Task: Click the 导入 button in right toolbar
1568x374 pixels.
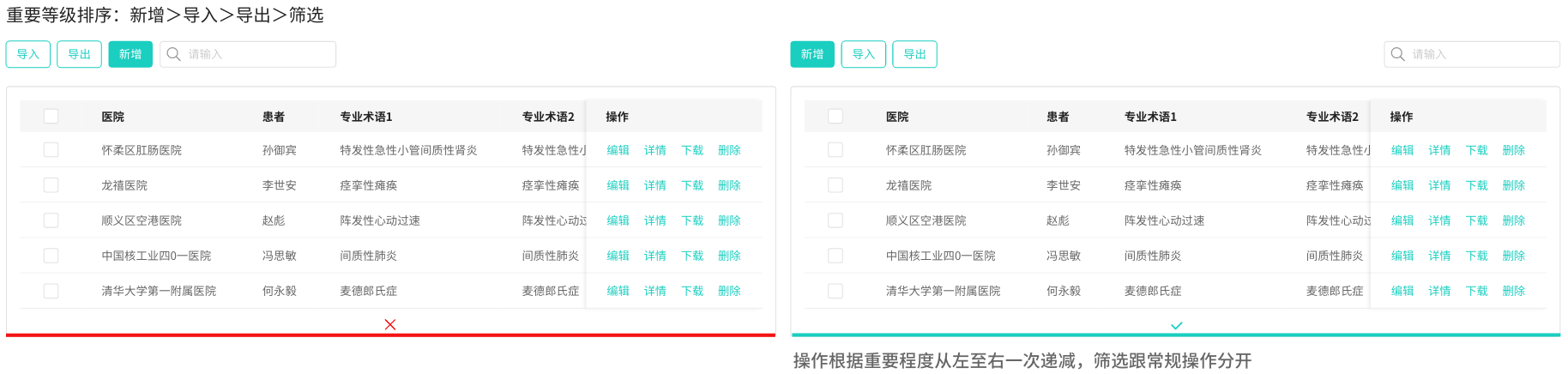Action: point(863,54)
